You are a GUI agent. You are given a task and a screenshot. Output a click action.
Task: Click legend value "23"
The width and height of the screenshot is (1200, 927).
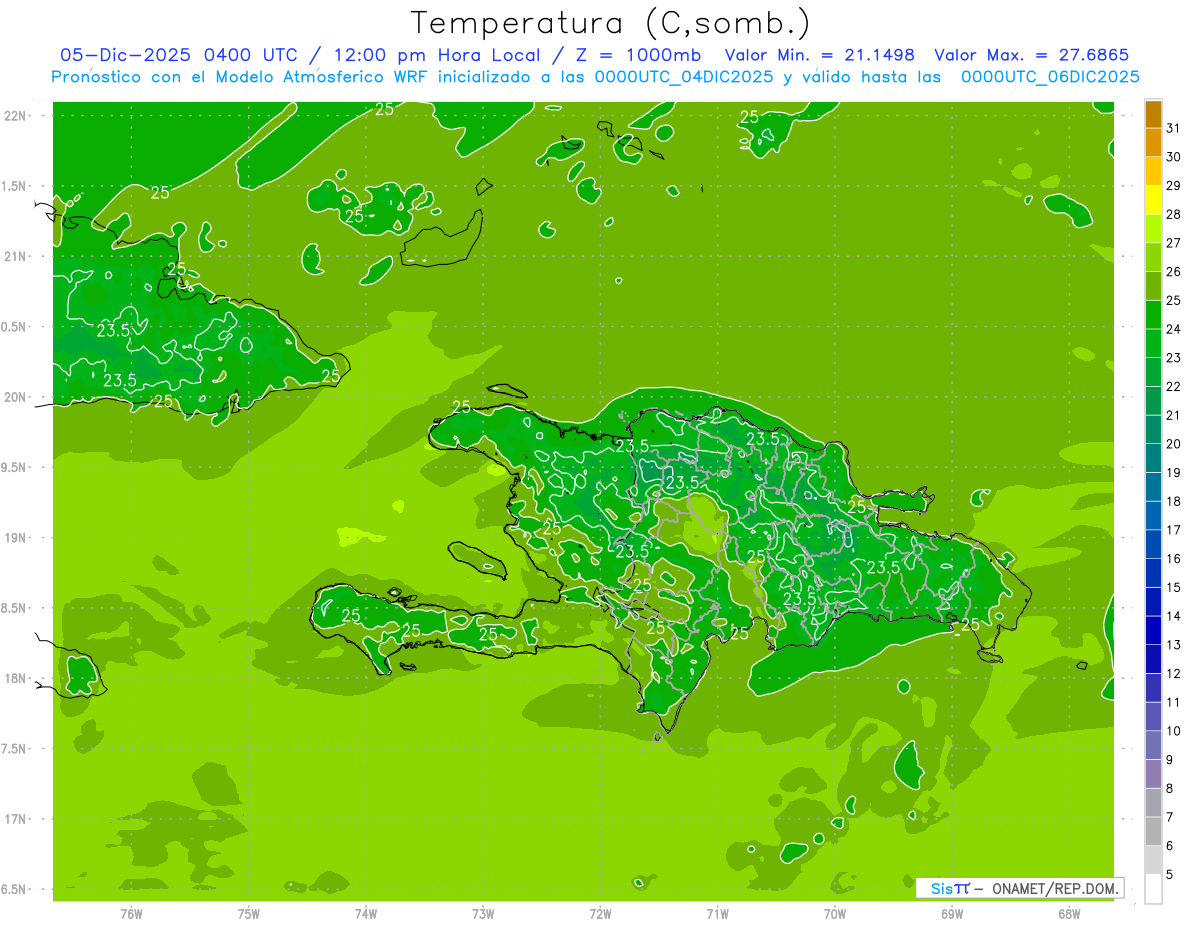1174,358
